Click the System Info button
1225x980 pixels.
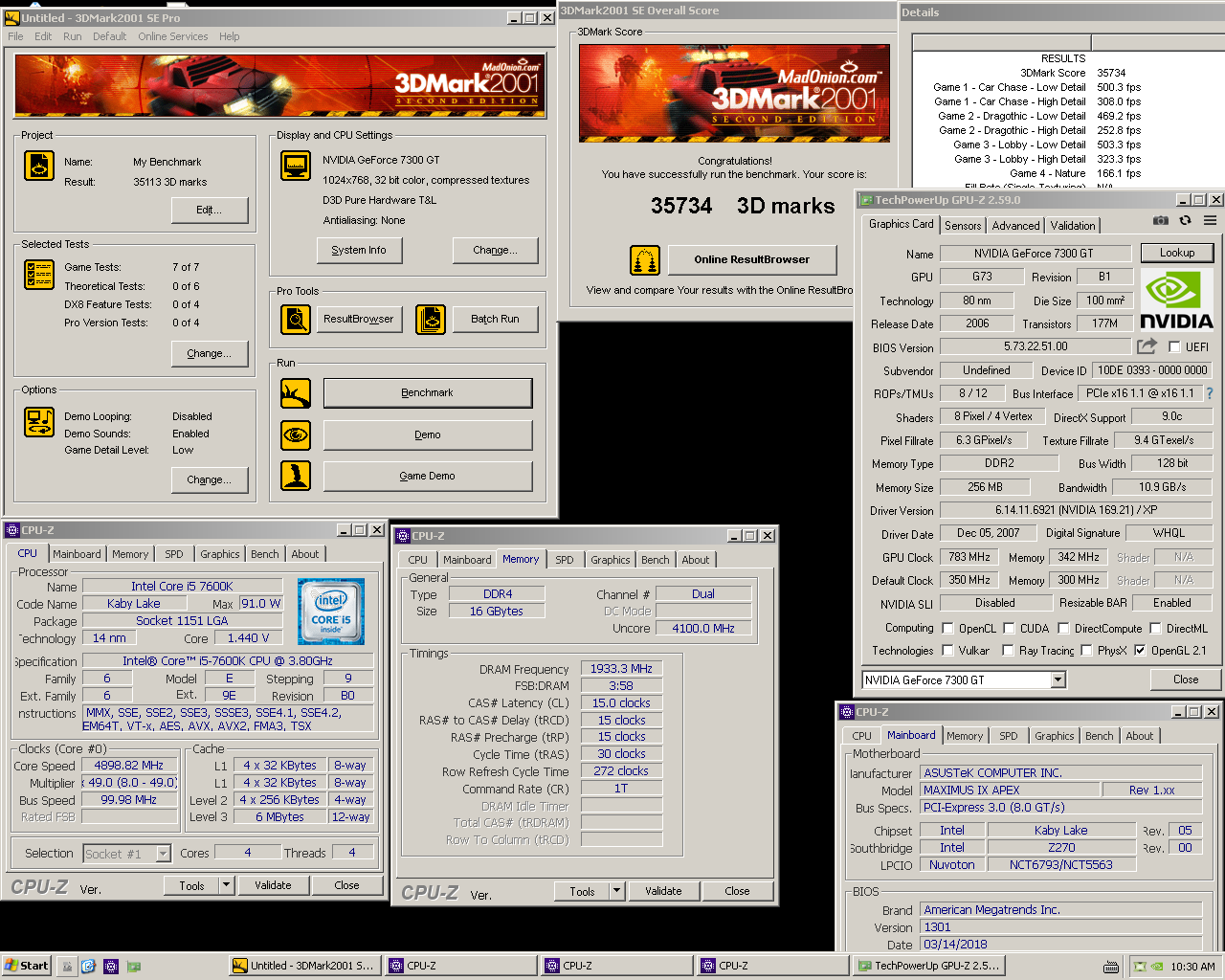point(359,251)
